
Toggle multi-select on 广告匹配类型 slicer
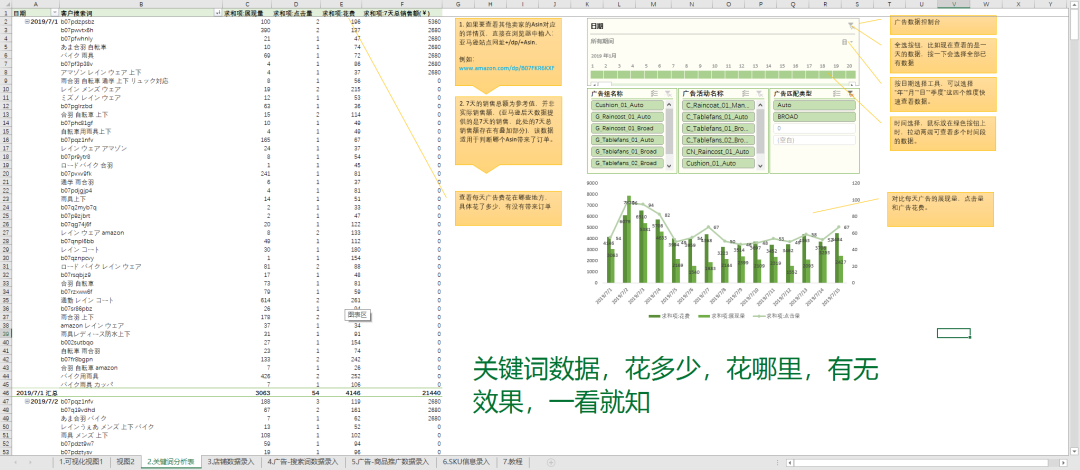pyautogui.click(x=837, y=93)
